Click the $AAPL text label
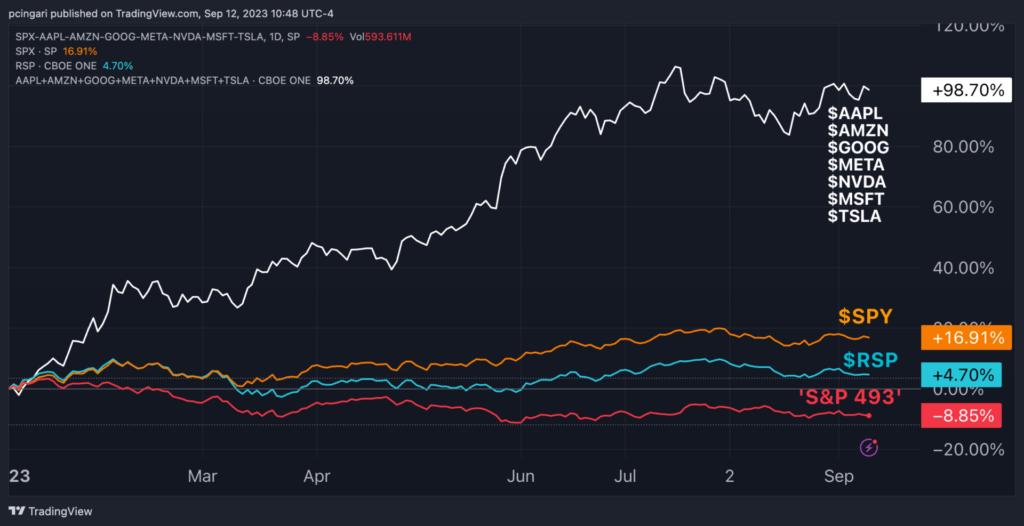This screenshot has width=1024, height=526. [x=855, y=112]
